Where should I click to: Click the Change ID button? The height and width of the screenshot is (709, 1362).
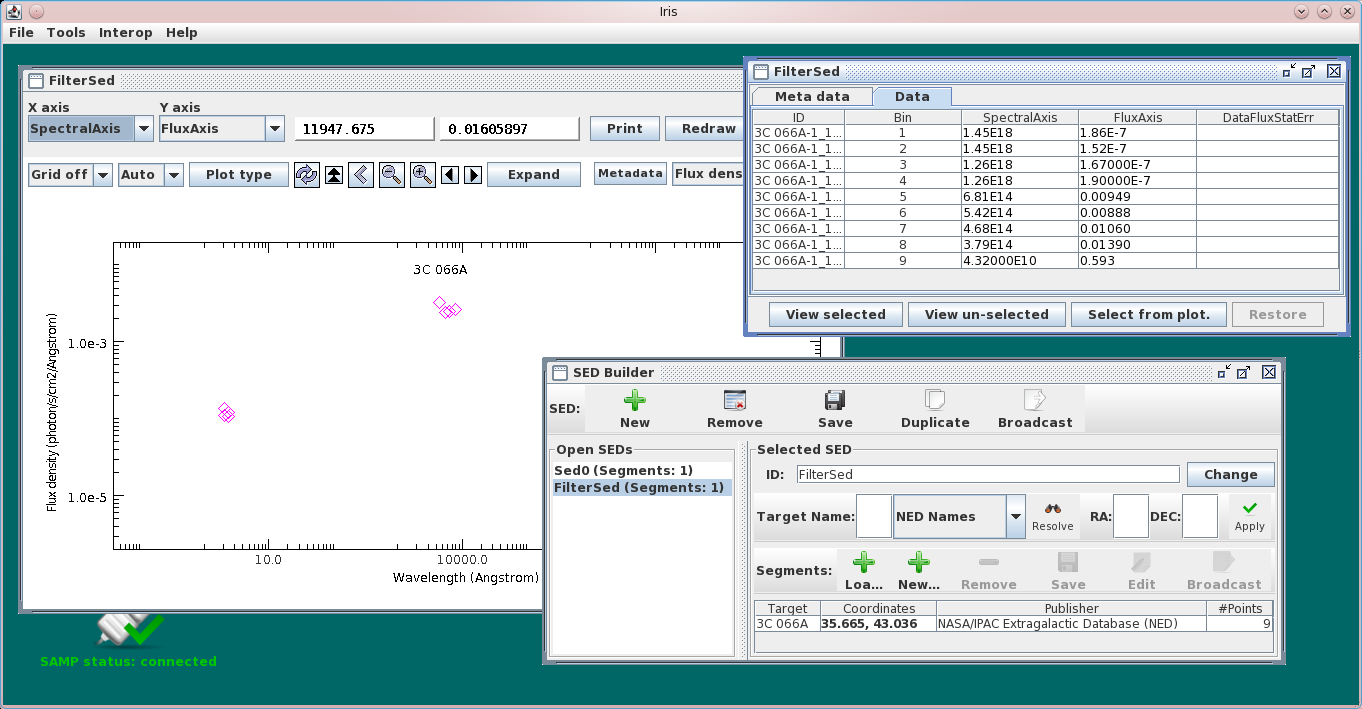click(1231, 474)
